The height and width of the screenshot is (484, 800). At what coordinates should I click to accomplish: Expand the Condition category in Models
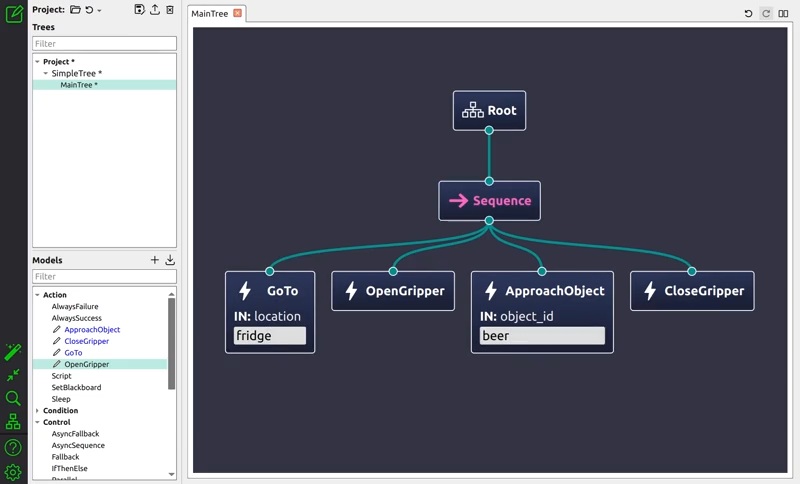37,410
